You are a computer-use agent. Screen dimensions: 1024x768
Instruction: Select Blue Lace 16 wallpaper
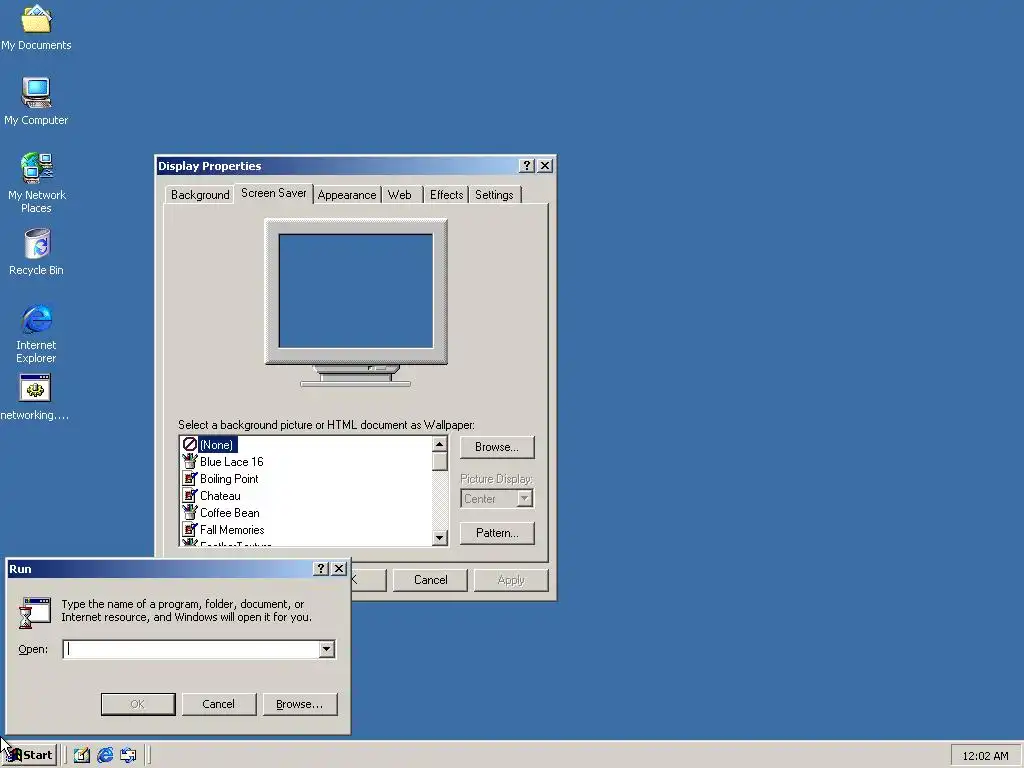[232, 462]
